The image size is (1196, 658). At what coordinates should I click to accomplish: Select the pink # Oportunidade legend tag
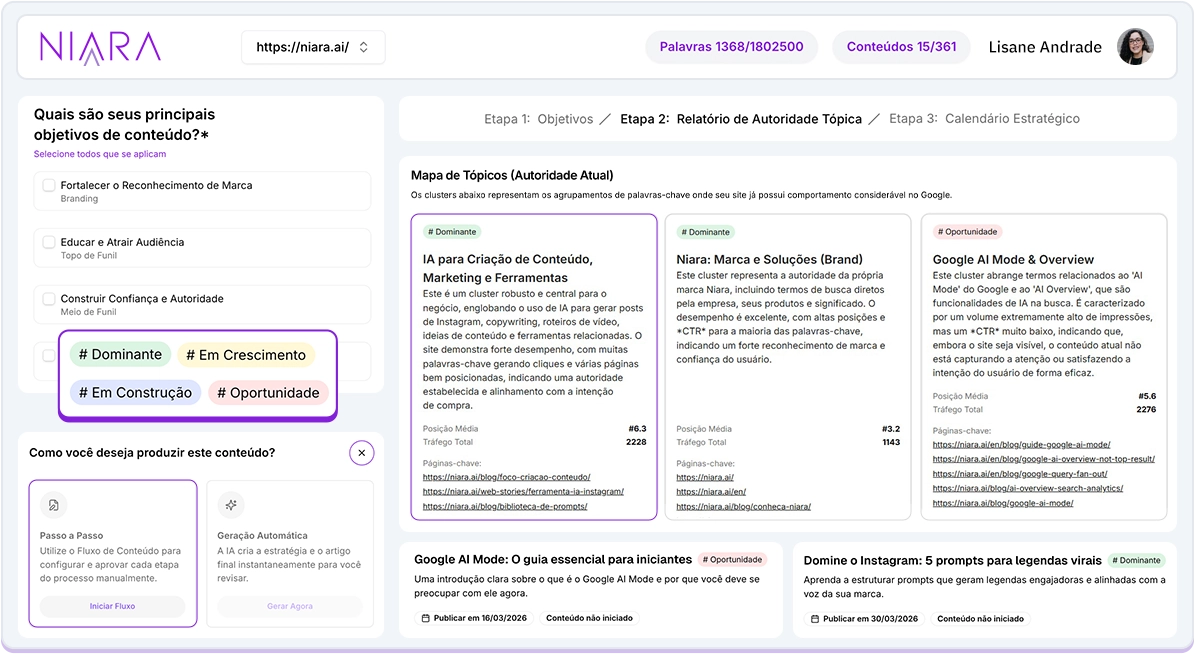click(x=268, y=393)
